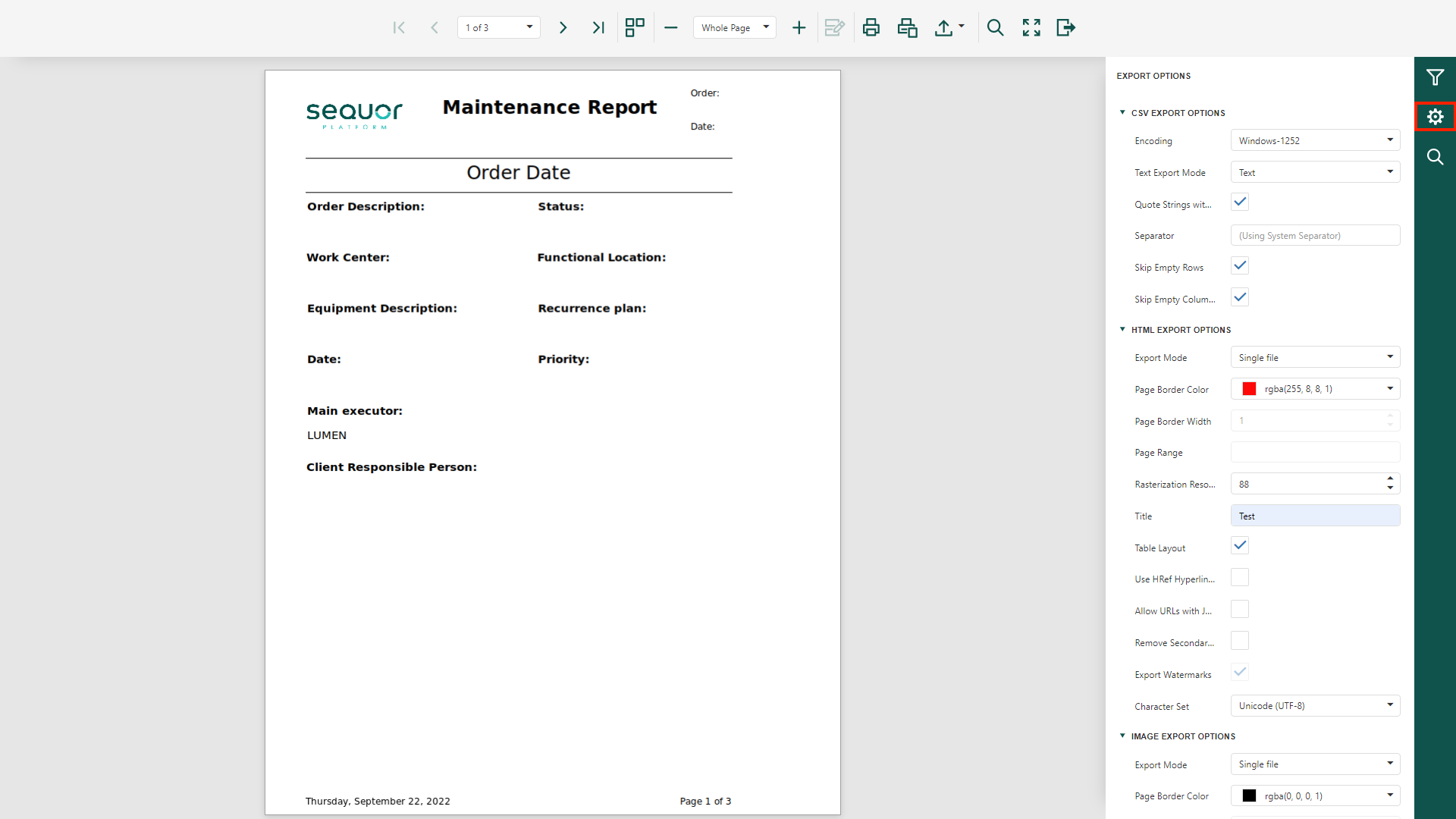Screen dimensions: 1456x819
Task: Click the Separator input field
Action: [1315, 235]
